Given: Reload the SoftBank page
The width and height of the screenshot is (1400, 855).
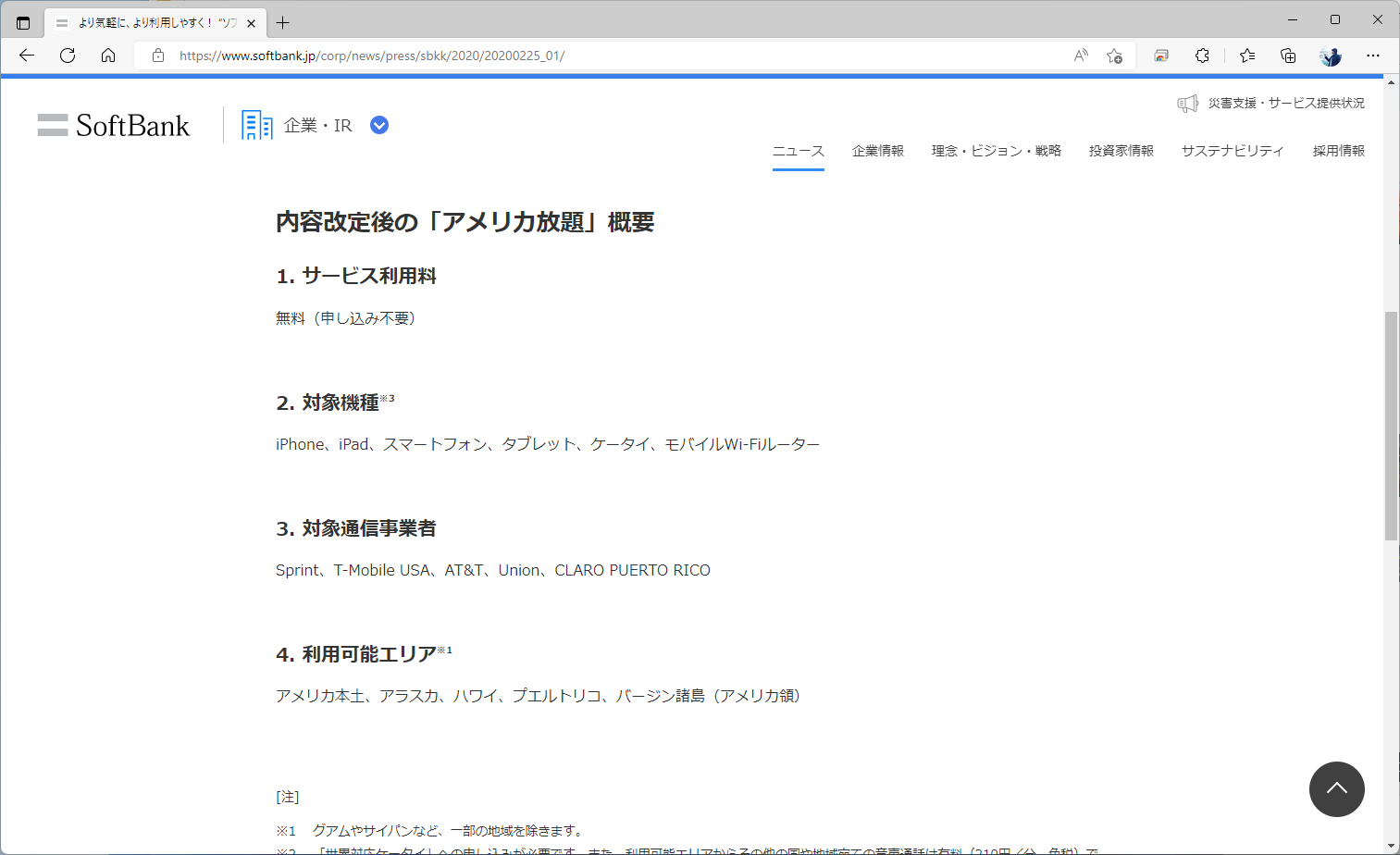Looking at the screenshot, I should coord(68,56).
